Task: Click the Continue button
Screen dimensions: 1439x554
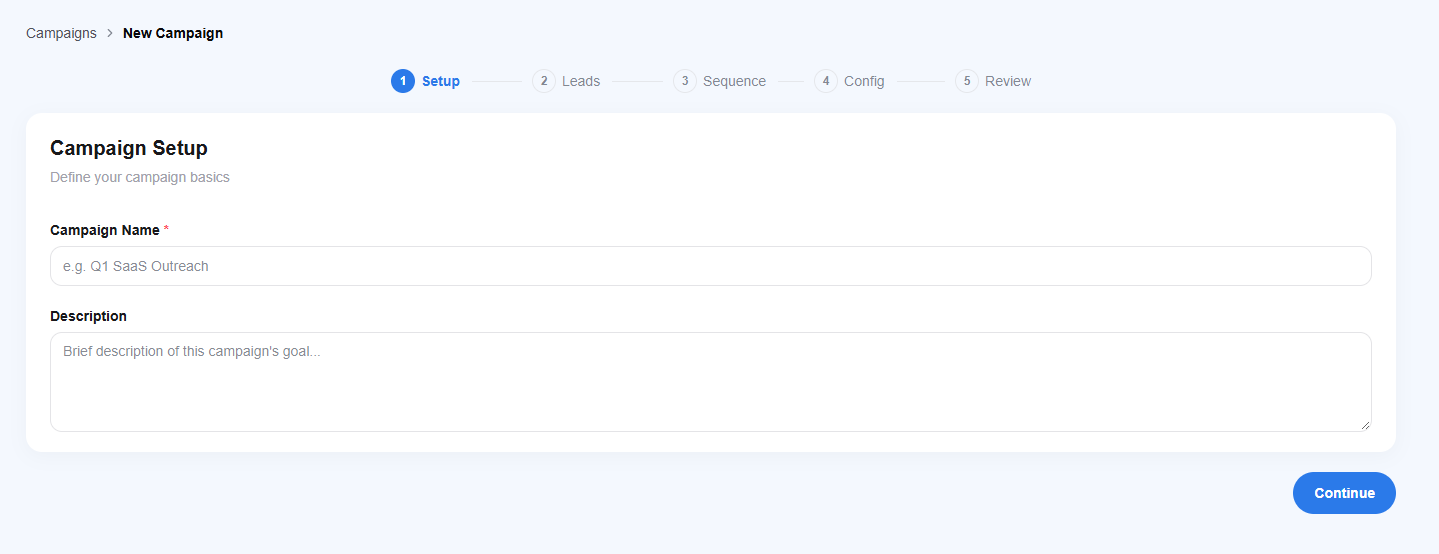Action: 1344,493
